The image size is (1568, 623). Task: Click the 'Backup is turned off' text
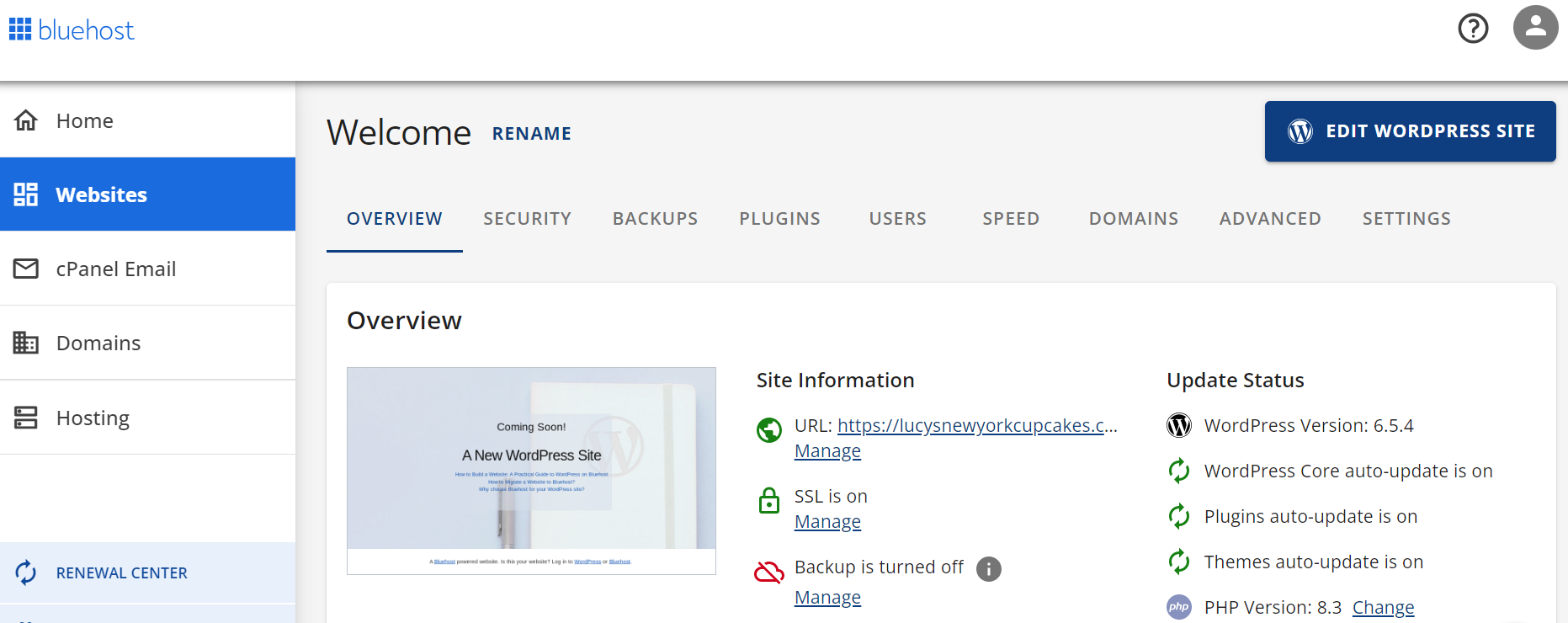pyautogui.click(x=879, y=567)
